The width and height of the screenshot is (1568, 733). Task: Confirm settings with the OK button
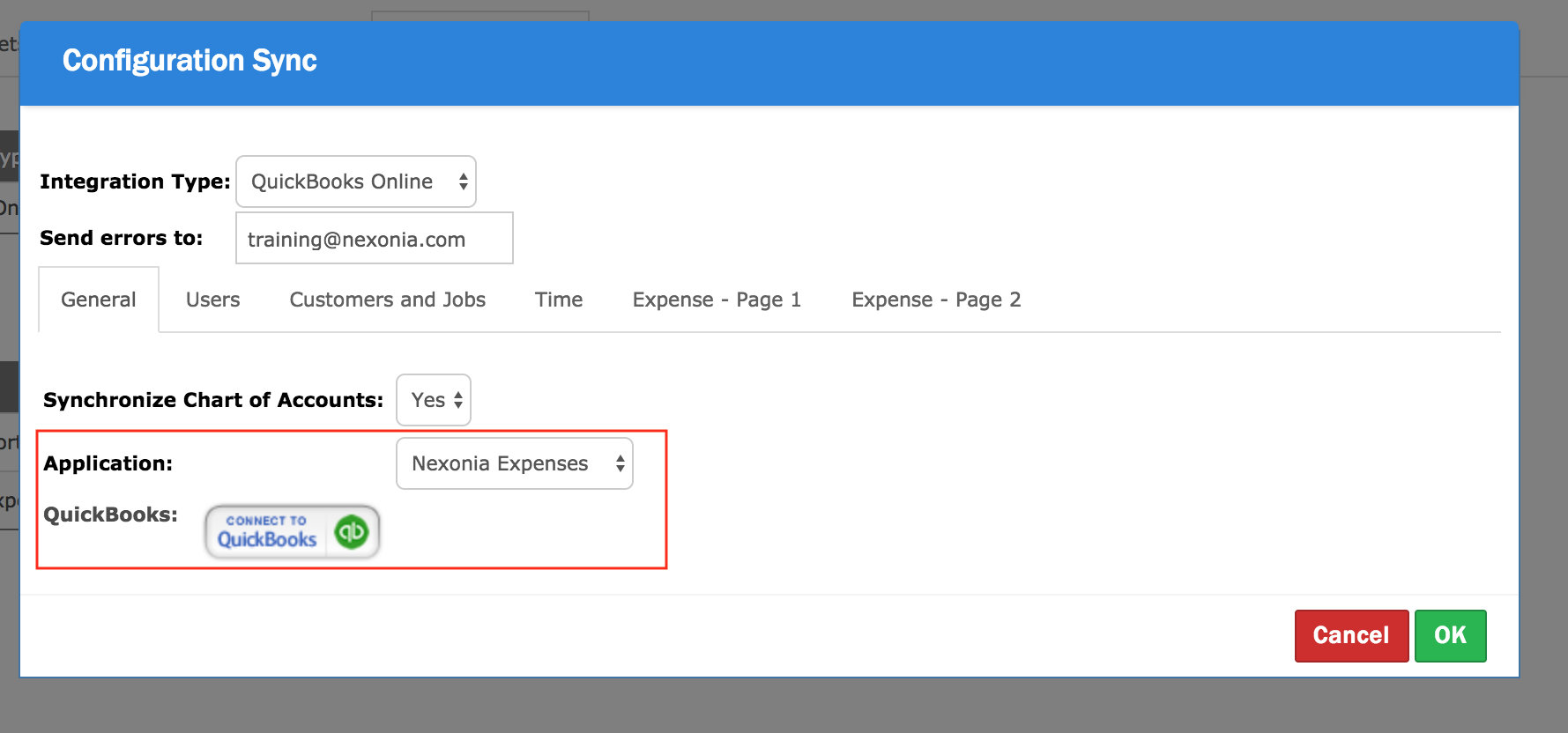1450,635
